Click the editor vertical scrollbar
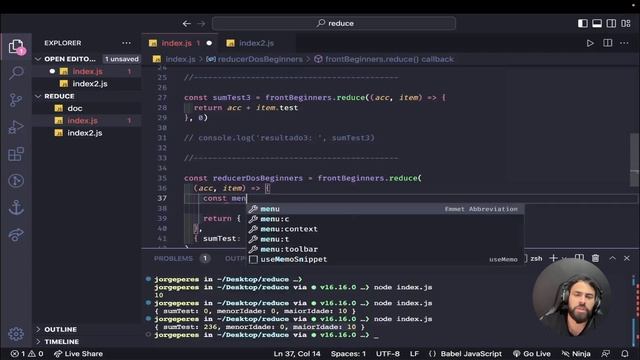 point(635,159)
